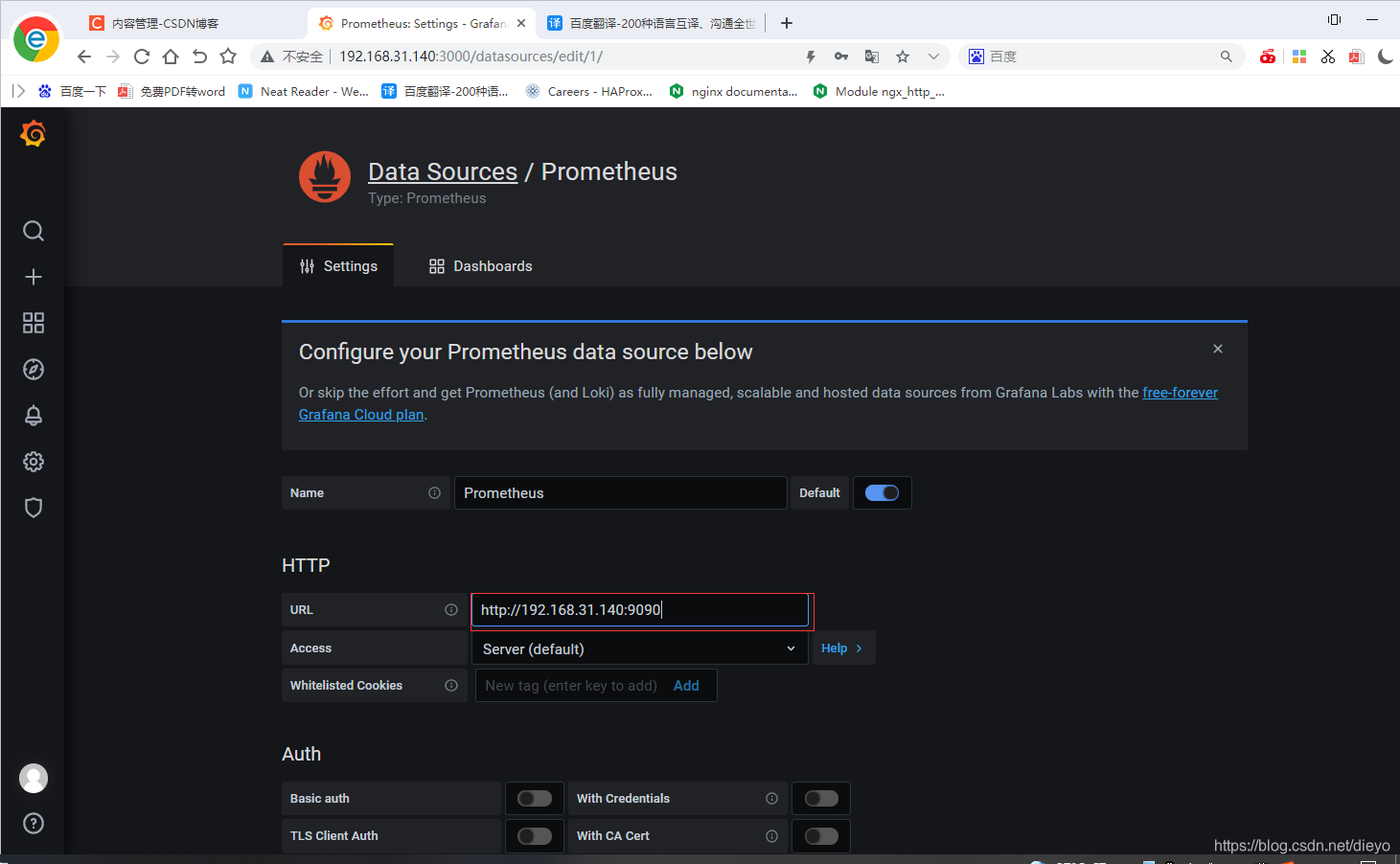This screenshot has height=864, width=1400.
Task: Toggle the With Credentials switch
Action: coord(821,798)
